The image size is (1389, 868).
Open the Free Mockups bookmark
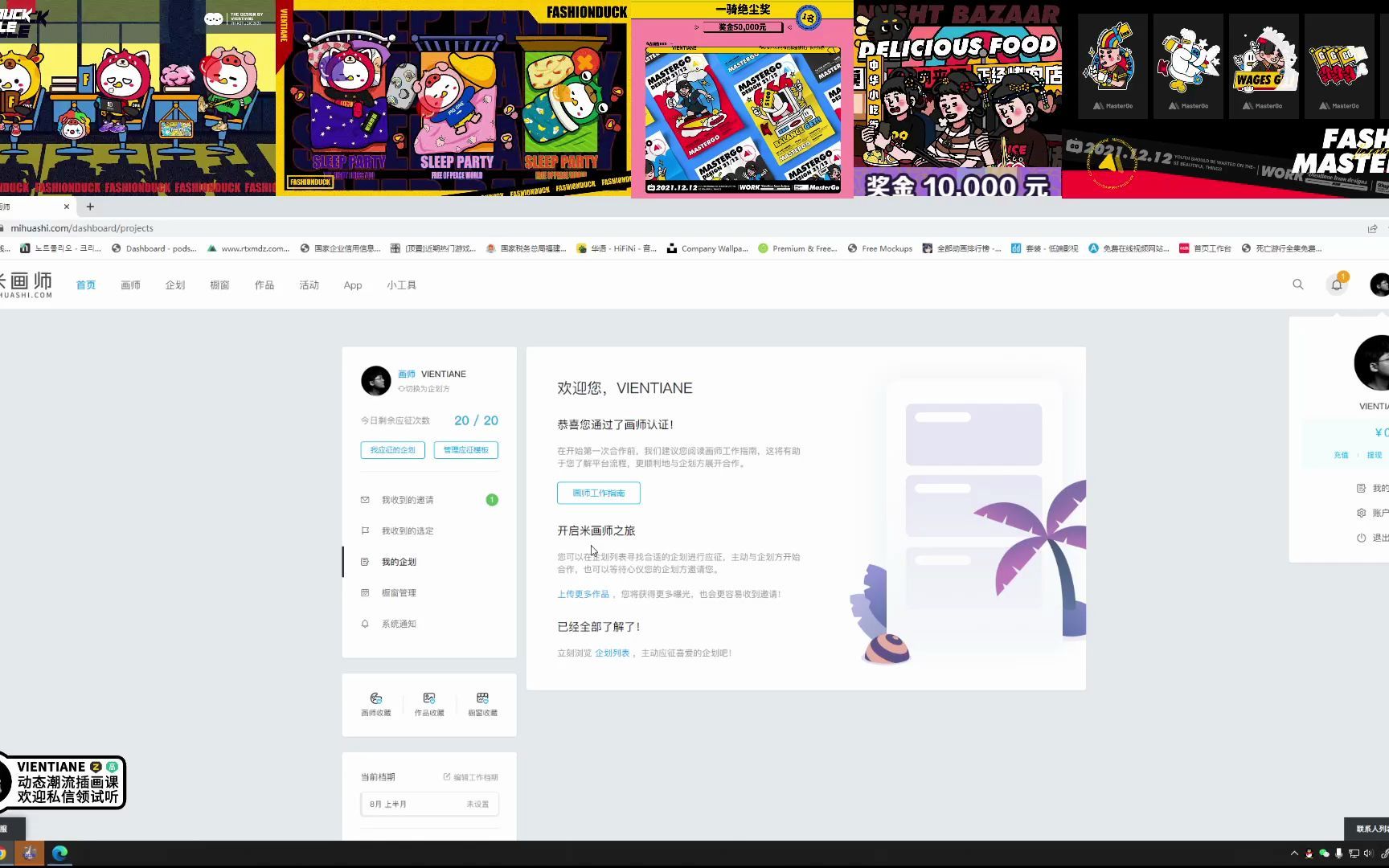(880, 248)
